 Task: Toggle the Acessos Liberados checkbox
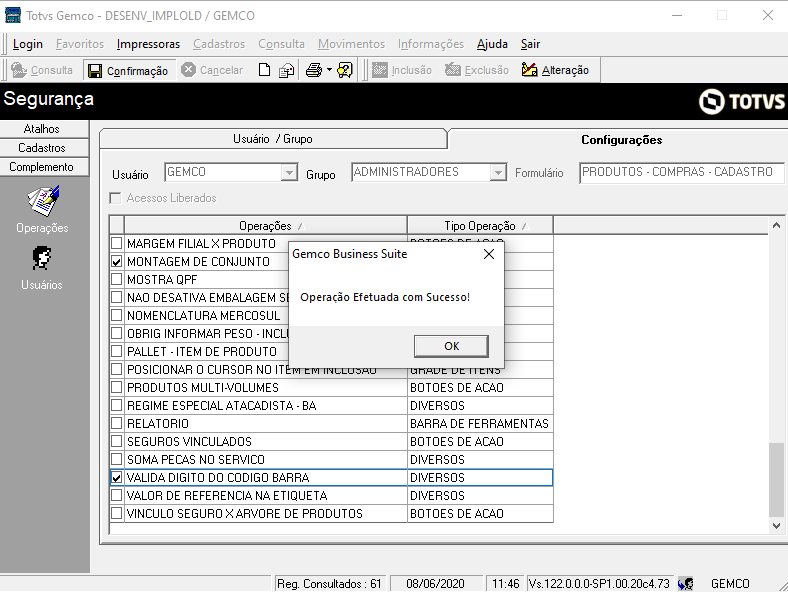click(116, 198)
